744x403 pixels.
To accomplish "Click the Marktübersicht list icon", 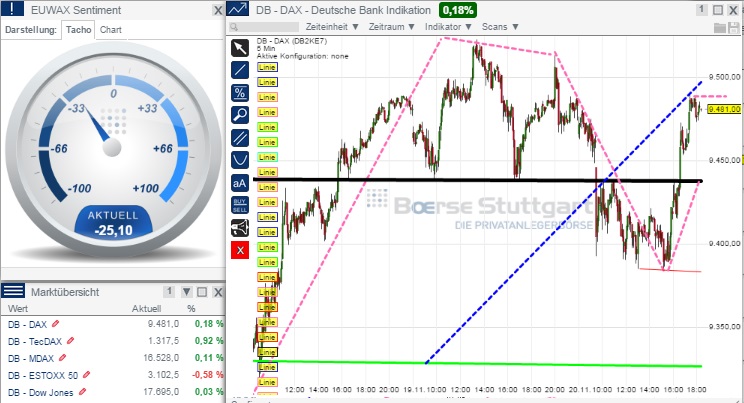I will pyautogui.click(x=13, y=291).
